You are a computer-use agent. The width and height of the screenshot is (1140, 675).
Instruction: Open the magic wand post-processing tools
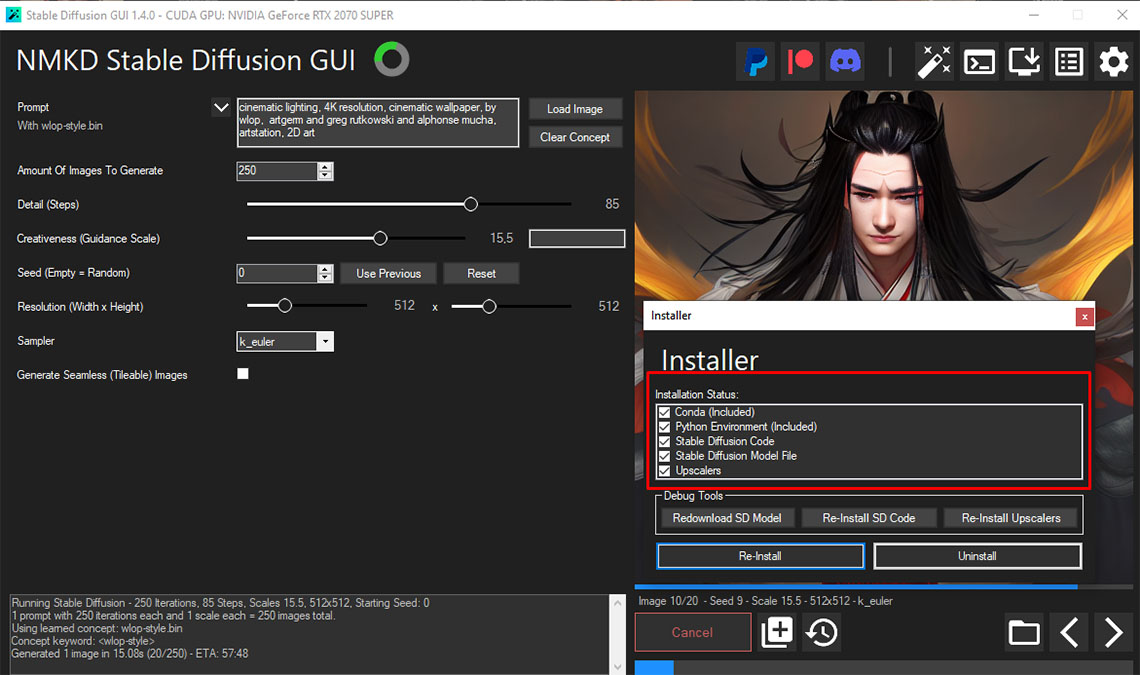coord(934,62)
